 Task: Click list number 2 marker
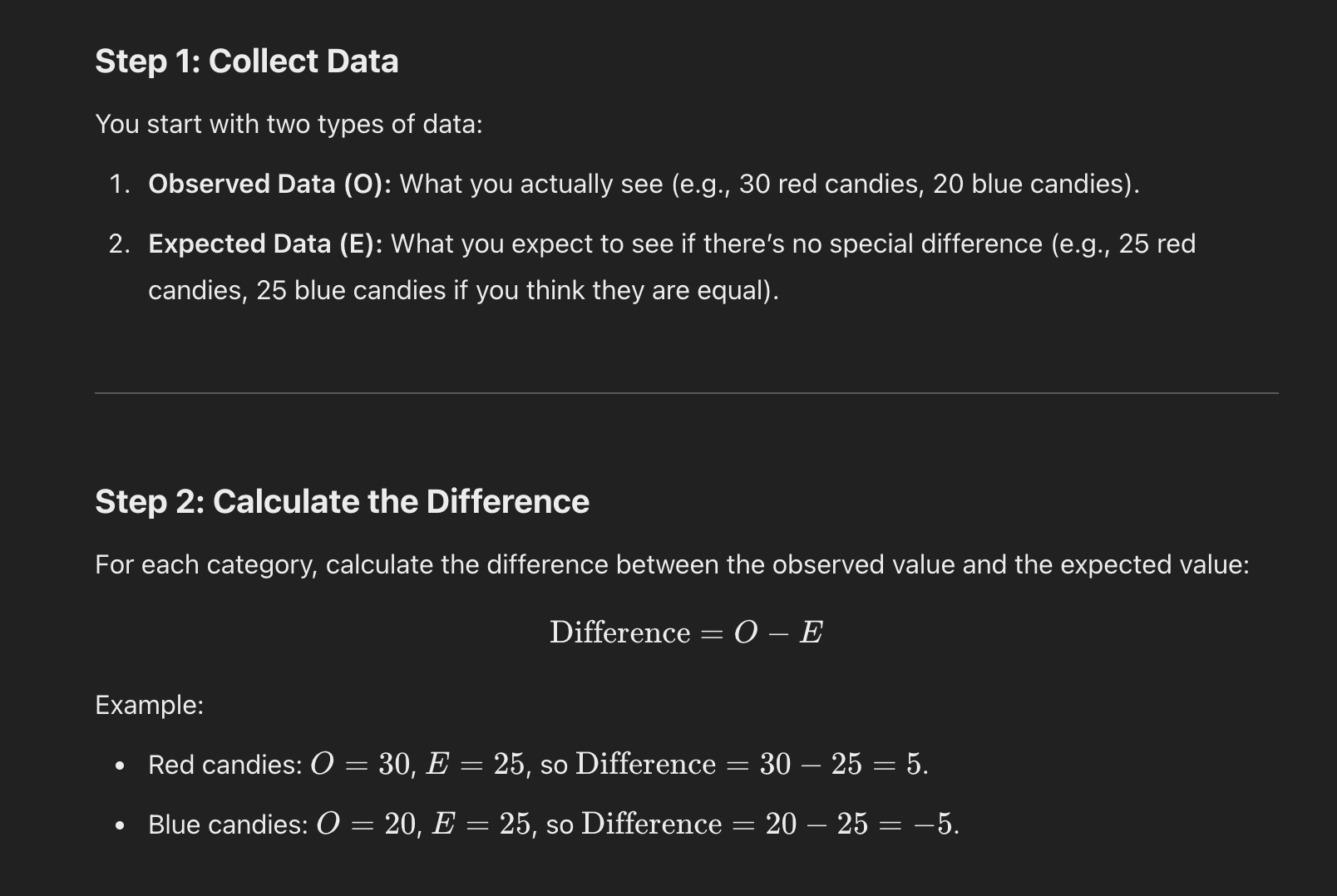(x=119, y=244)
